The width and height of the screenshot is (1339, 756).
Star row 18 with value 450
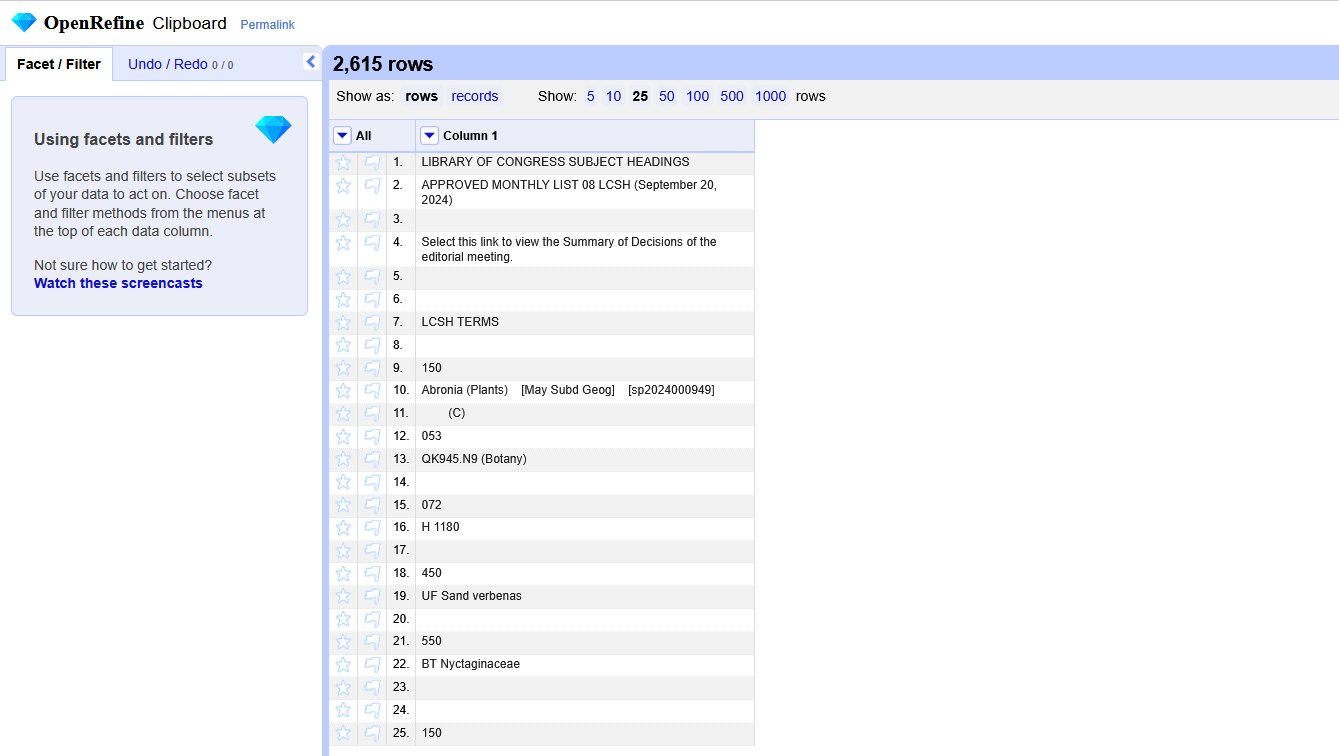pyautogui.click(x=343, y=573)
